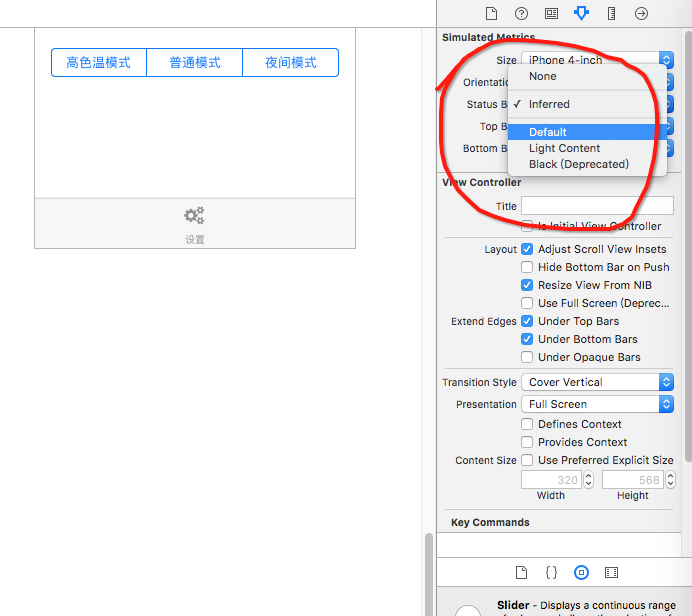
Task: Open the Size inspector ruler icon
Action: tap(611, 13)
